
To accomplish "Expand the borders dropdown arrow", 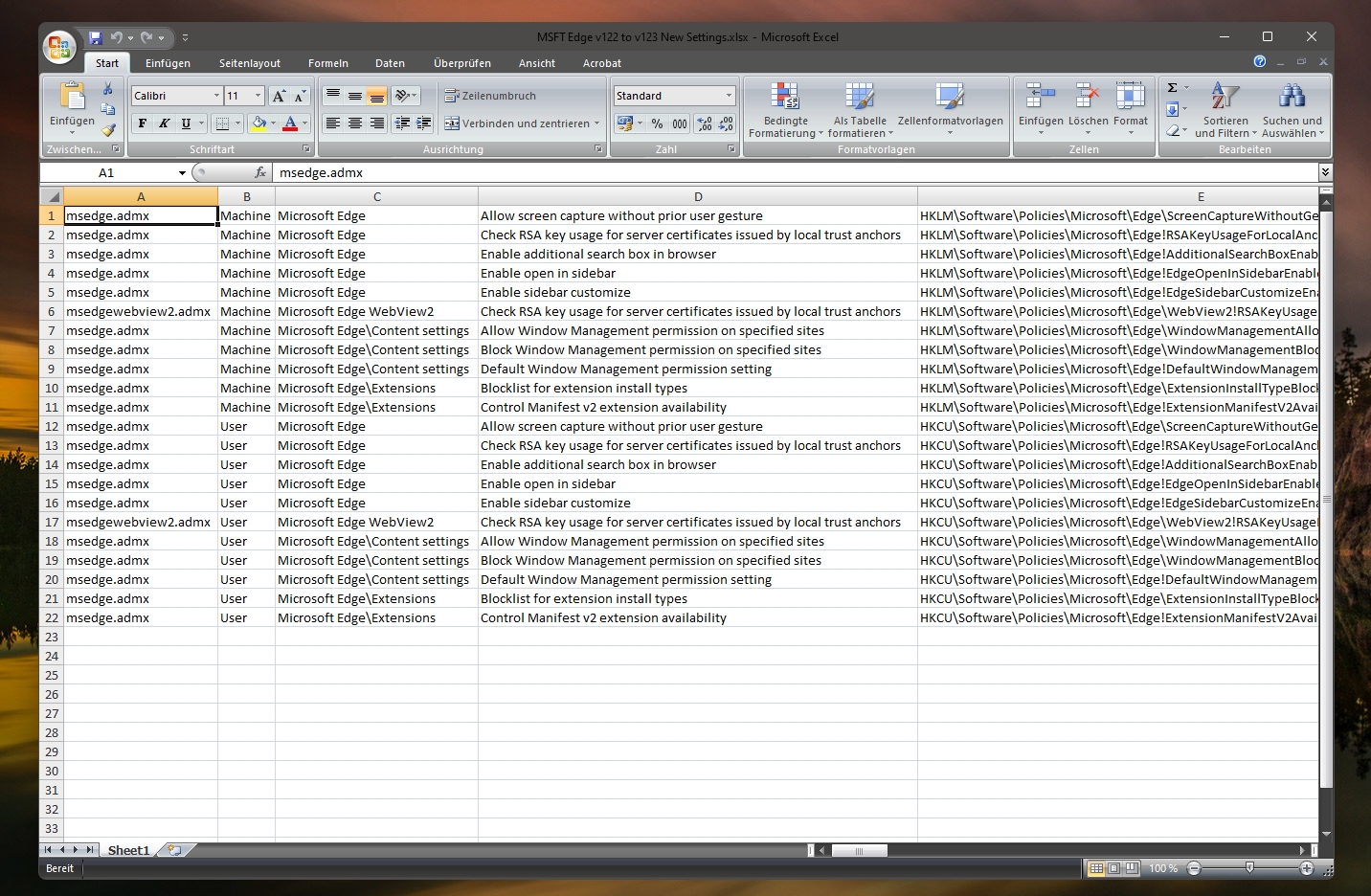I will point(237,123).
